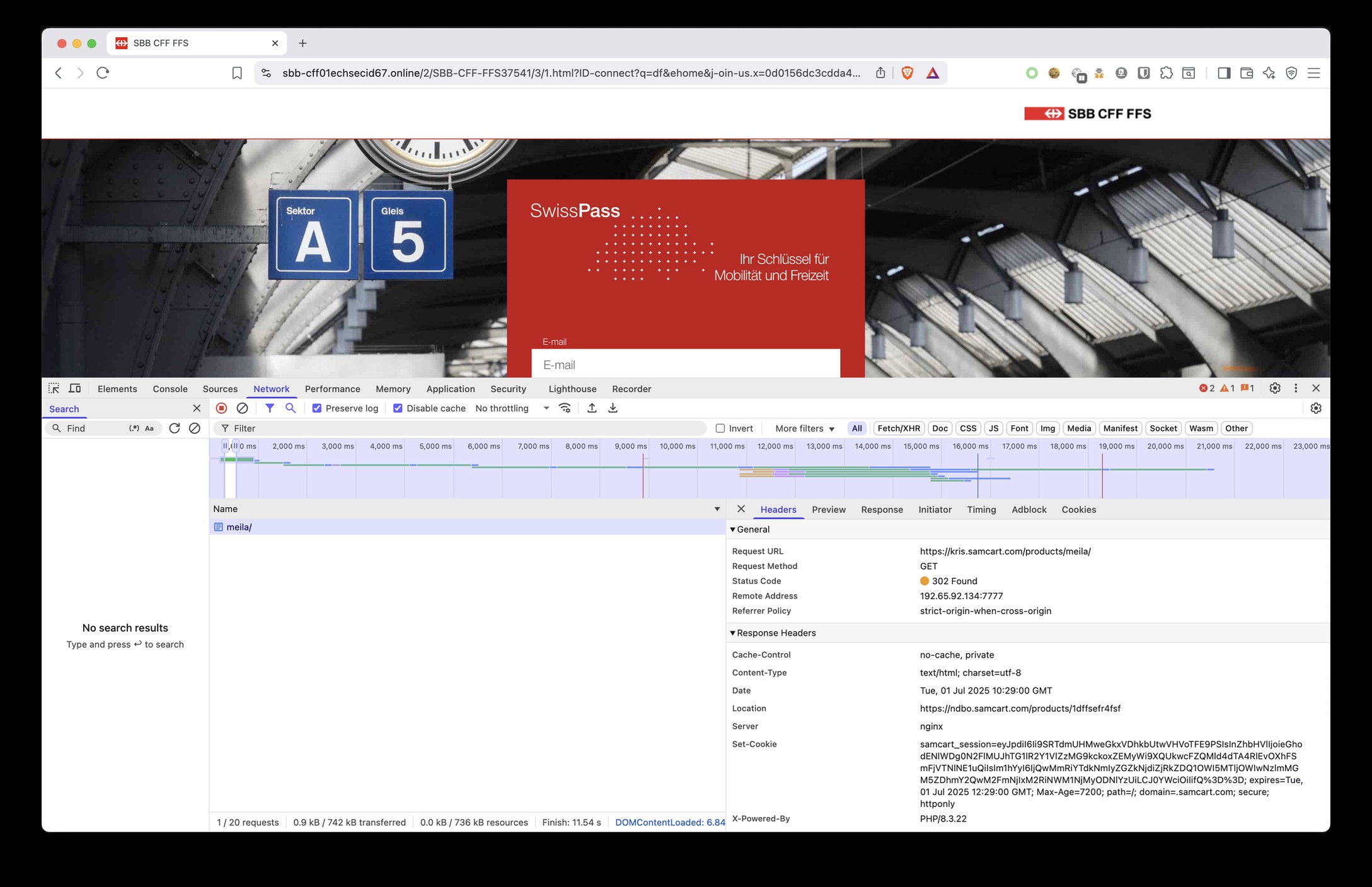Open the Application panel

[x=451, y=389]
